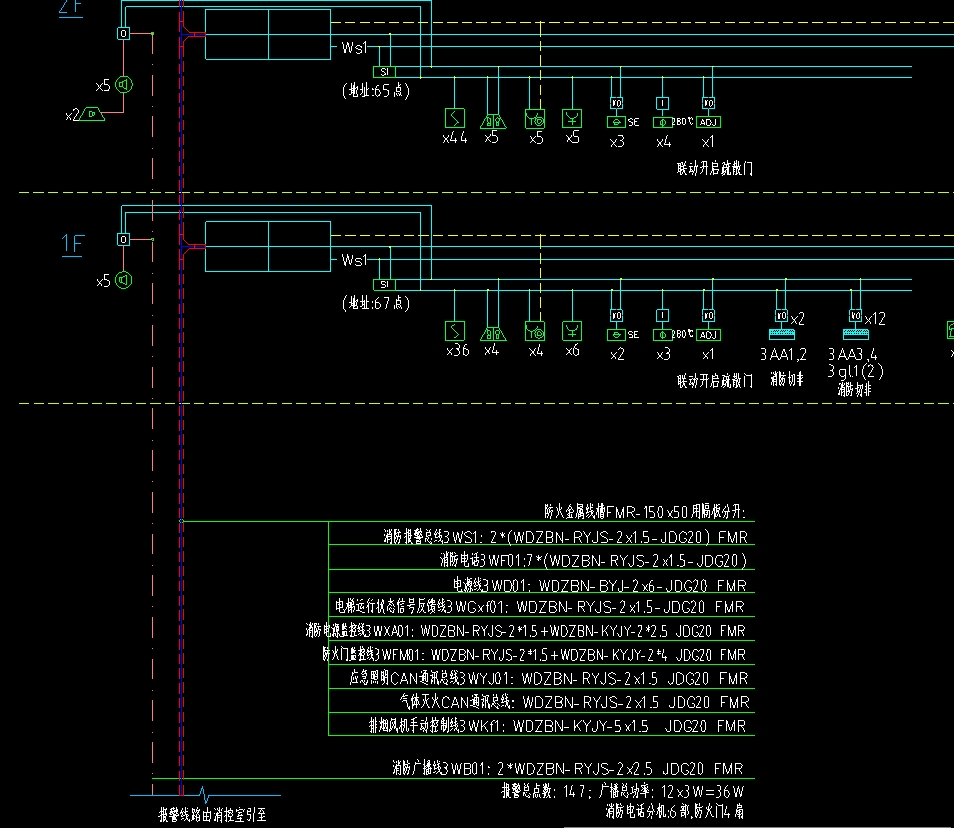Select the 2F fire telephone symbol marked x2
The height and width of the screenshot is (828, 954).
pyautogui.click(x=92, y=114)
